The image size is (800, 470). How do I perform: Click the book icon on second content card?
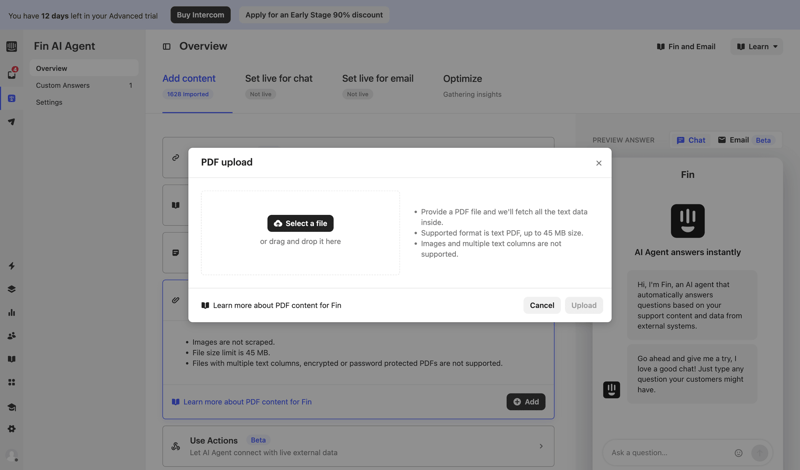[176, 205]
